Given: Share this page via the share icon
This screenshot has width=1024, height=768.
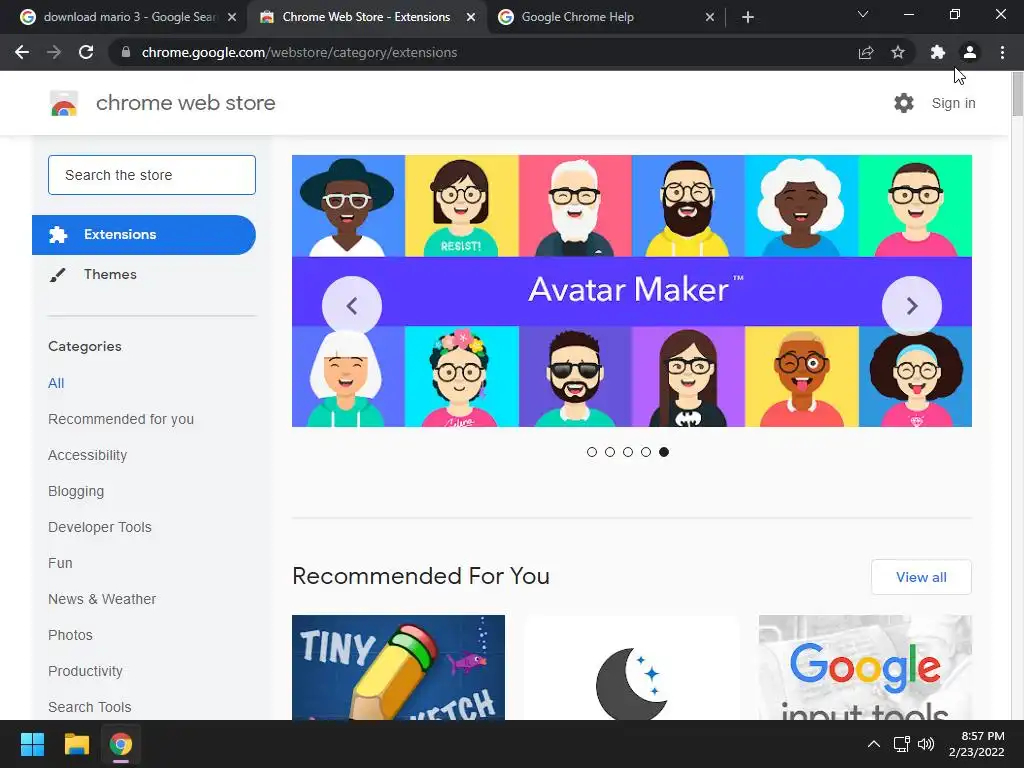Looking at the screenshot, I should tap(866, 52).
